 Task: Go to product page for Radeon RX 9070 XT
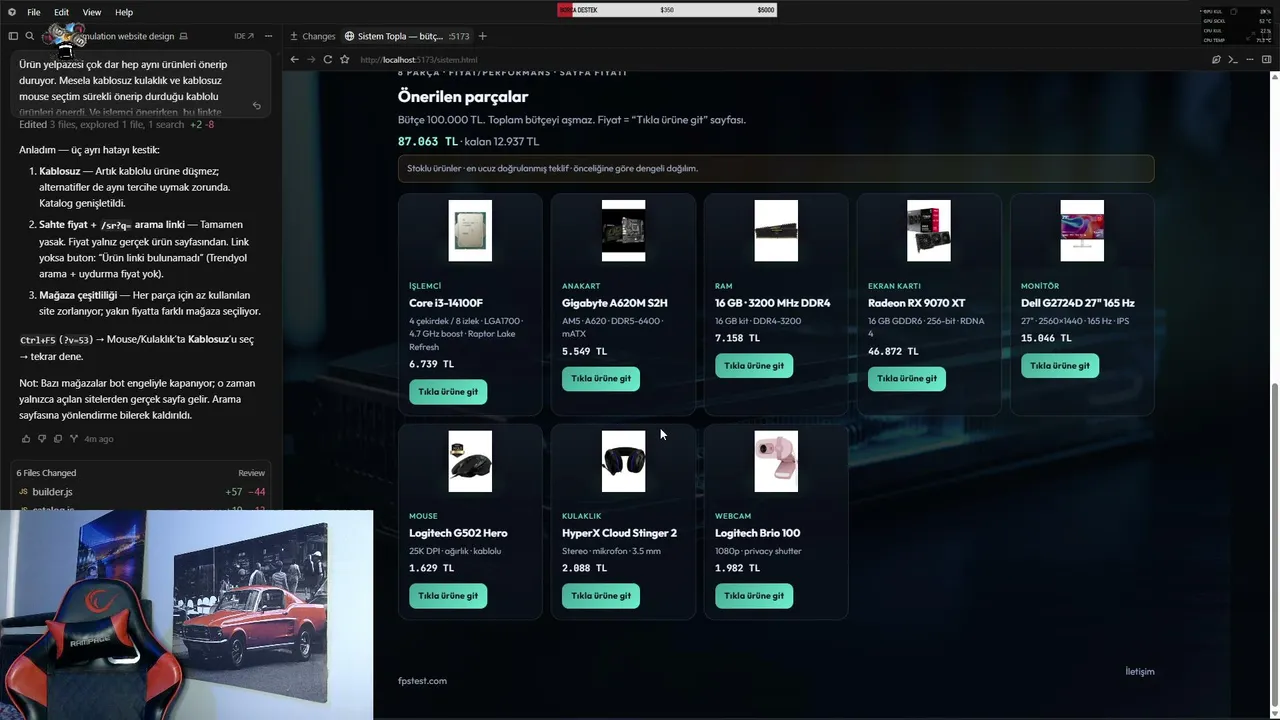coord(907,379)
